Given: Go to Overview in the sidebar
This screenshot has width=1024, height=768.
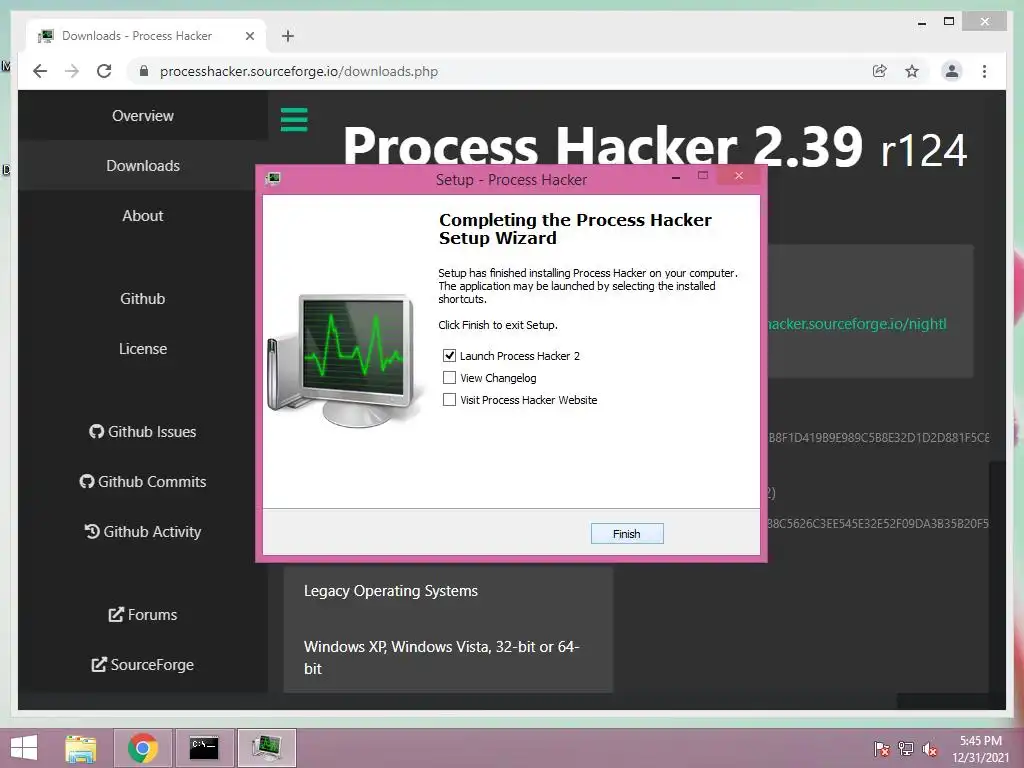Looking at the screenshot, I should click(142, 116).
